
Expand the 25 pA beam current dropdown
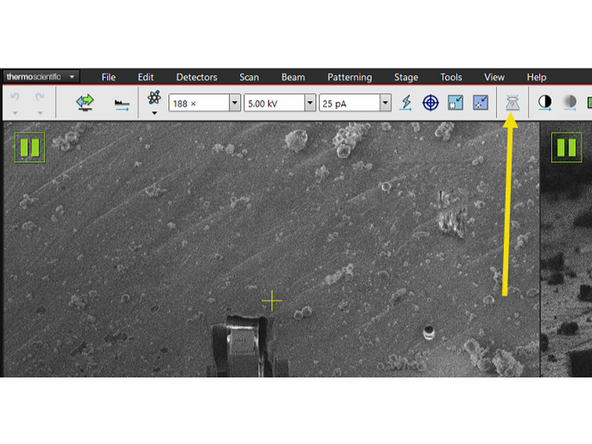385,103
